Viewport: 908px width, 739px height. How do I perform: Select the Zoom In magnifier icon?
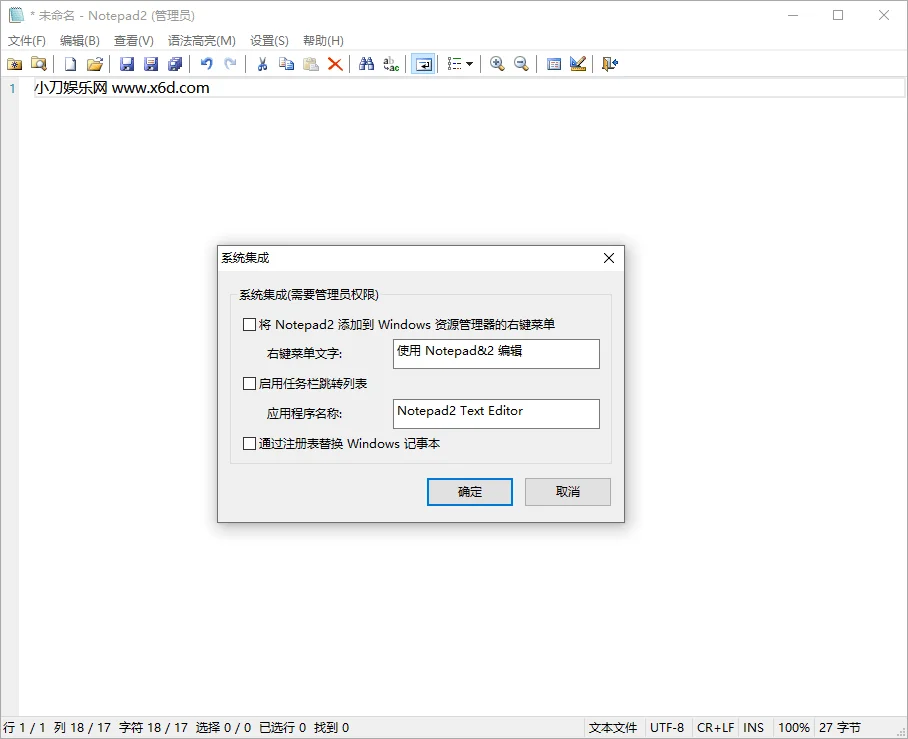[x=497, y=63]
